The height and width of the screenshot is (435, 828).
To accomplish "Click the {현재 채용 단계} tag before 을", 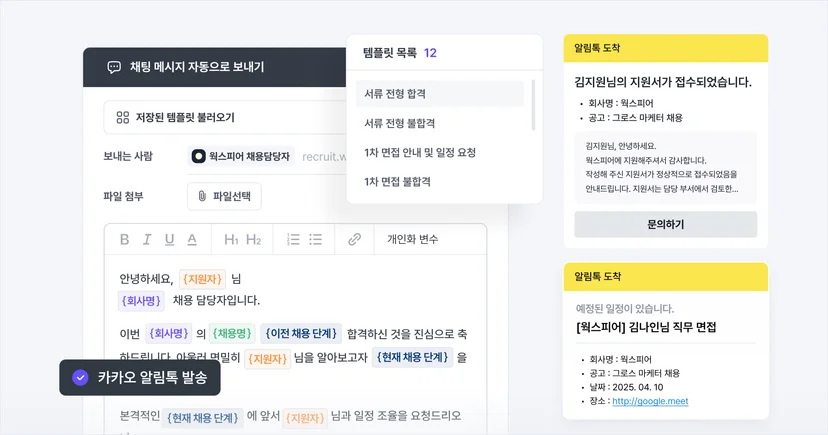I will coord(412,357).
